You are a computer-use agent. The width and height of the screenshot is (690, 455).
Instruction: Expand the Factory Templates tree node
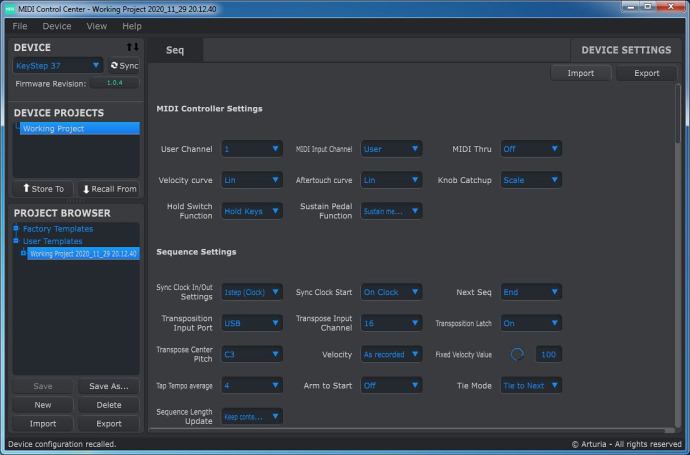(x=16, y=228)
